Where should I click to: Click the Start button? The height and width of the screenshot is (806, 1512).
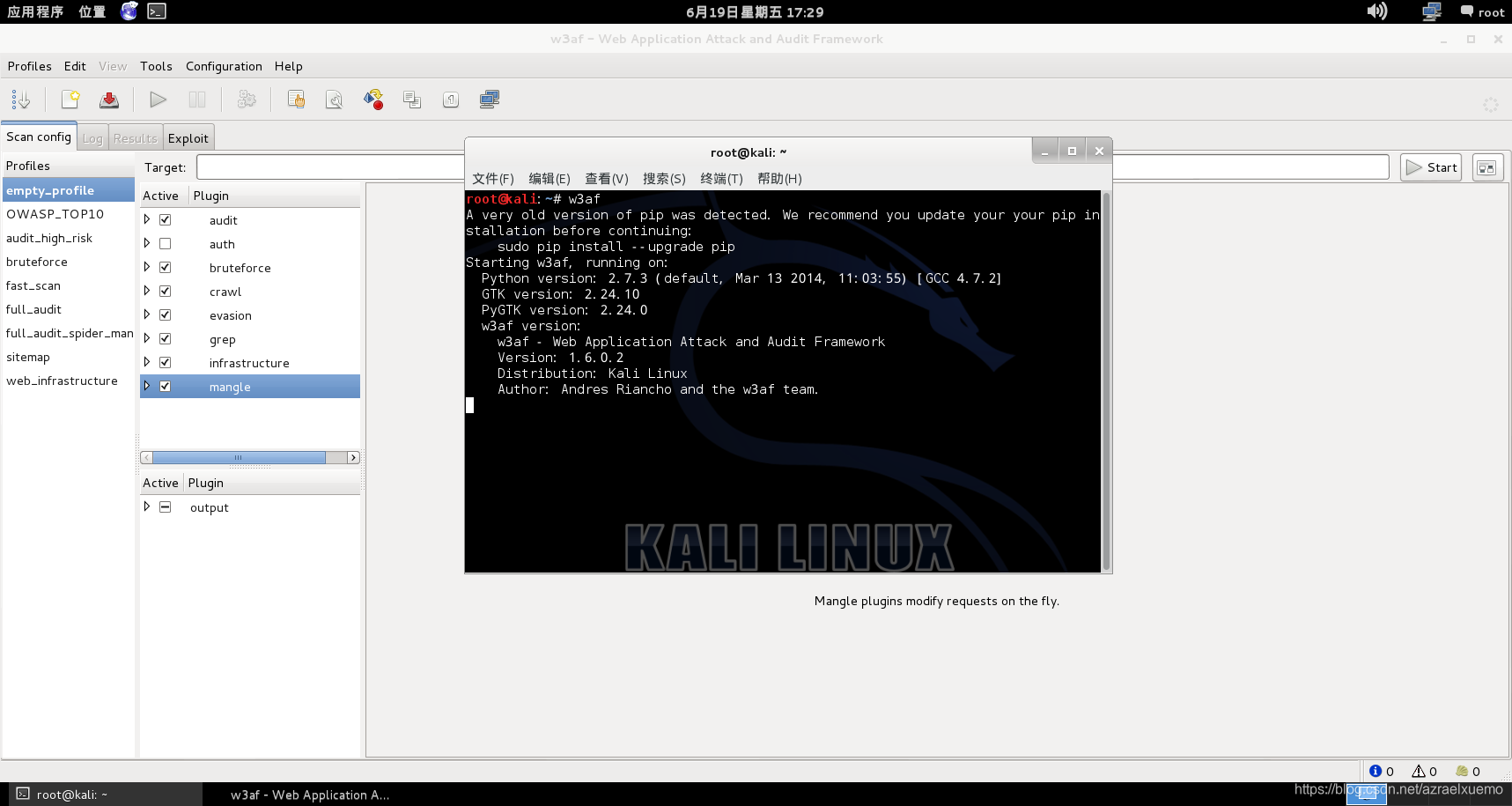pos(1430,166)
